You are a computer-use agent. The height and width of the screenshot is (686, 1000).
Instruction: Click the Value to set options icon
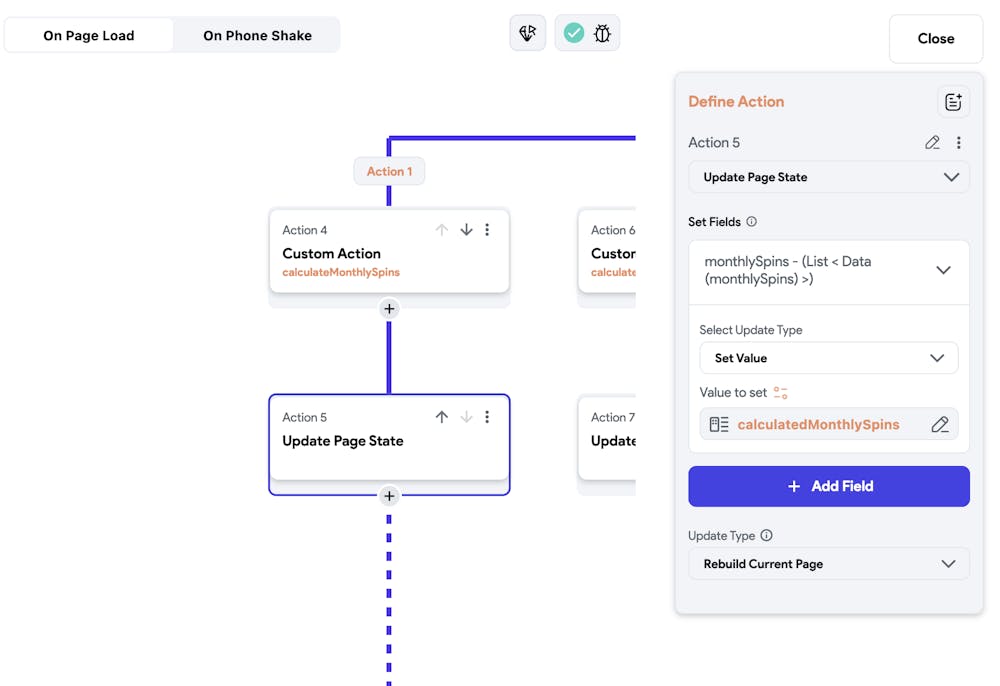coord(781,393)
